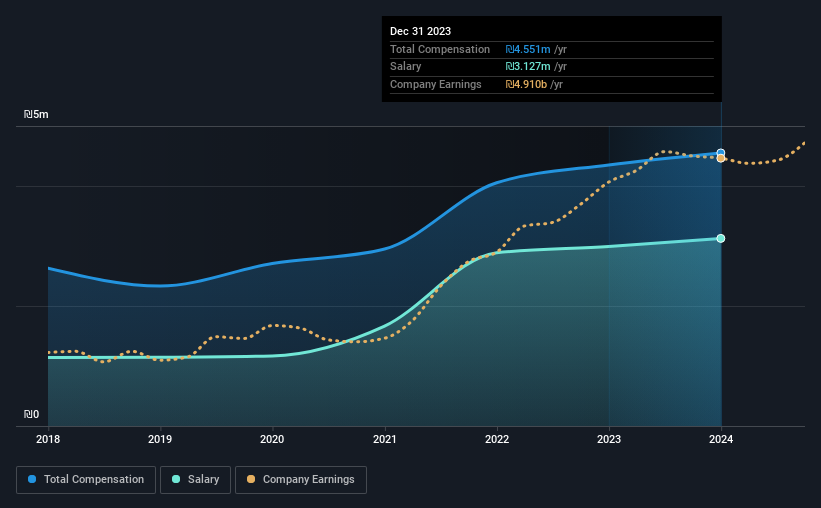Viewport: 821px width, 508px height.
Task: Click the ₪4.551m total compensation value
Action: pyautogui.click(x=528, y=49)
